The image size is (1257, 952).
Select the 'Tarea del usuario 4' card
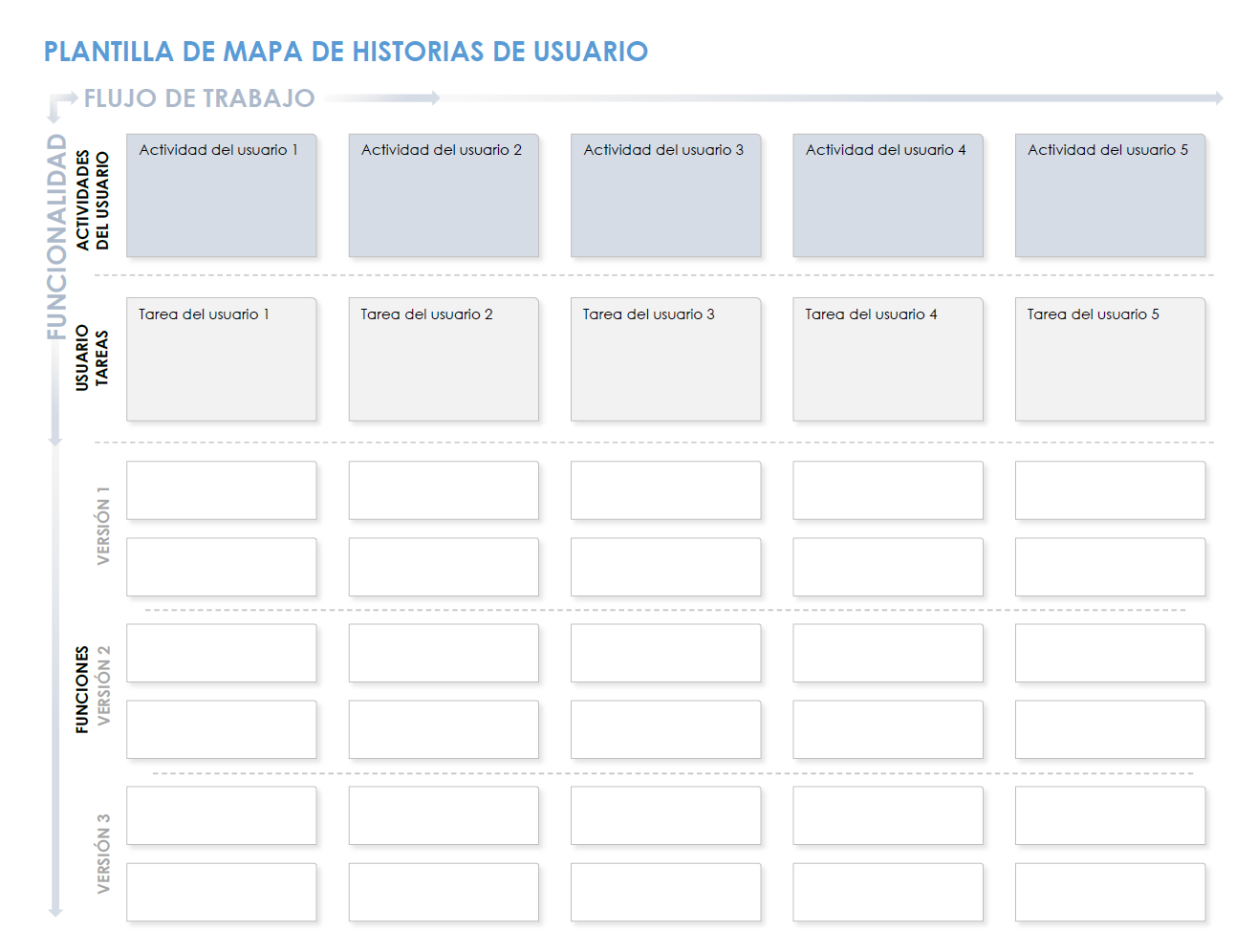[x=888, y=359]
